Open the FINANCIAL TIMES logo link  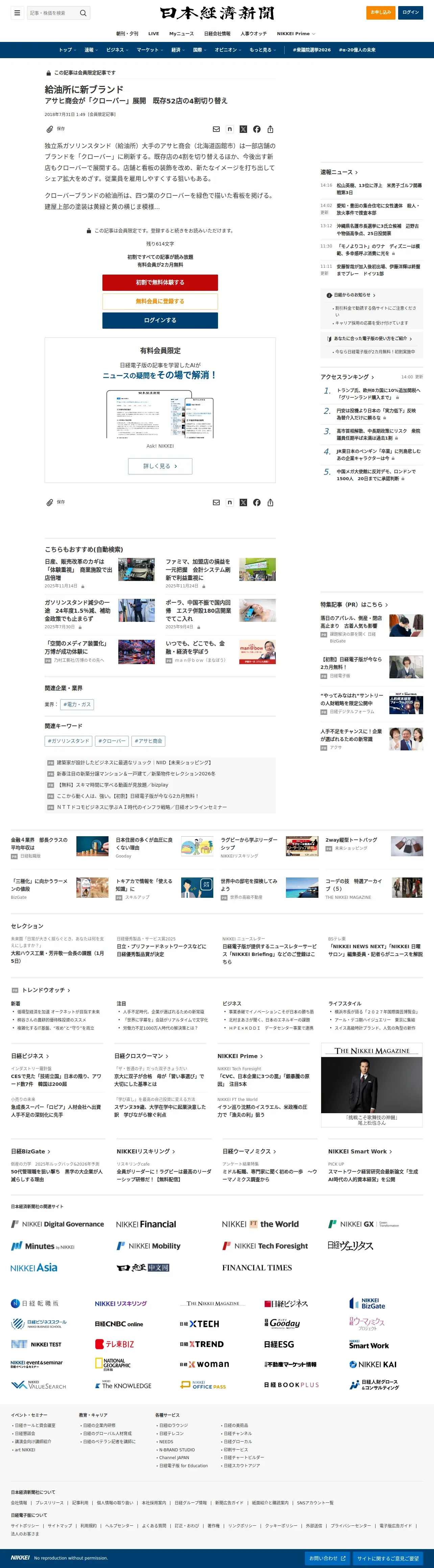coord(257,1267)
